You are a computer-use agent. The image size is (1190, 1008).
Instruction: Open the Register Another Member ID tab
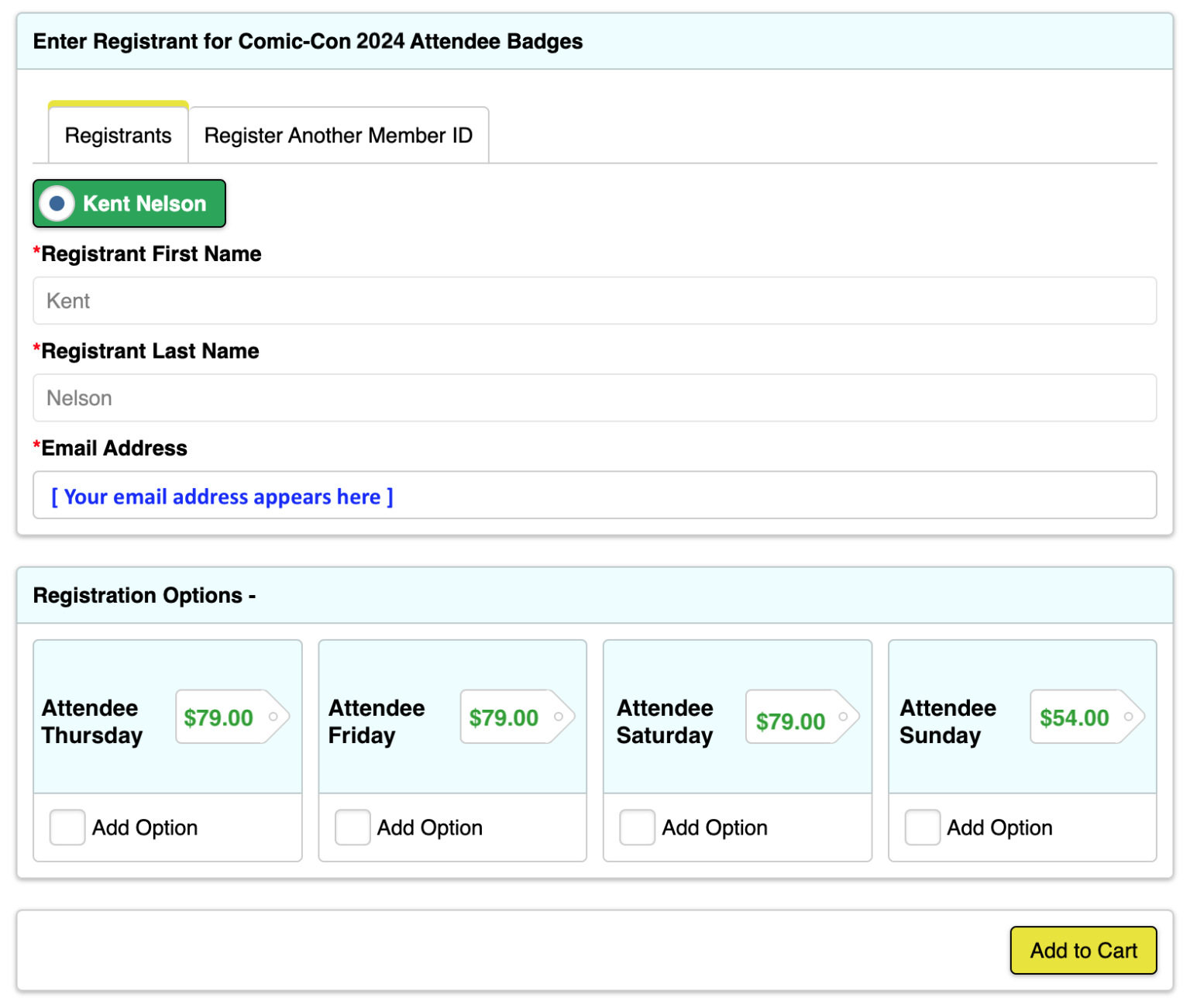tap(339, 135)
